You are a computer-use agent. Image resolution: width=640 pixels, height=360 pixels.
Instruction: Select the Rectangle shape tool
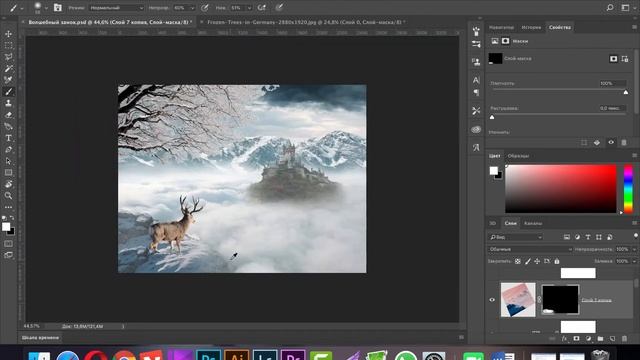pos(8,173)
